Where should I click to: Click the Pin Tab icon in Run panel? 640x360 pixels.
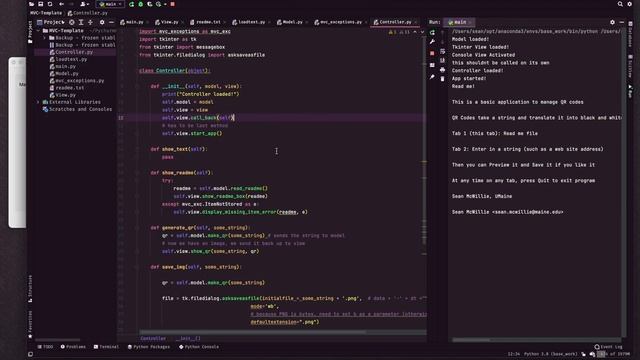pos(432,76)
